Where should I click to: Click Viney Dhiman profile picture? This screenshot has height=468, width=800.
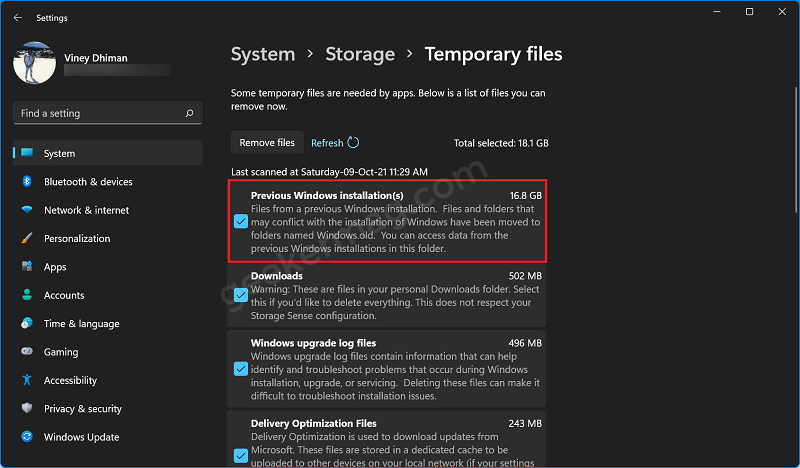point(34,63)
